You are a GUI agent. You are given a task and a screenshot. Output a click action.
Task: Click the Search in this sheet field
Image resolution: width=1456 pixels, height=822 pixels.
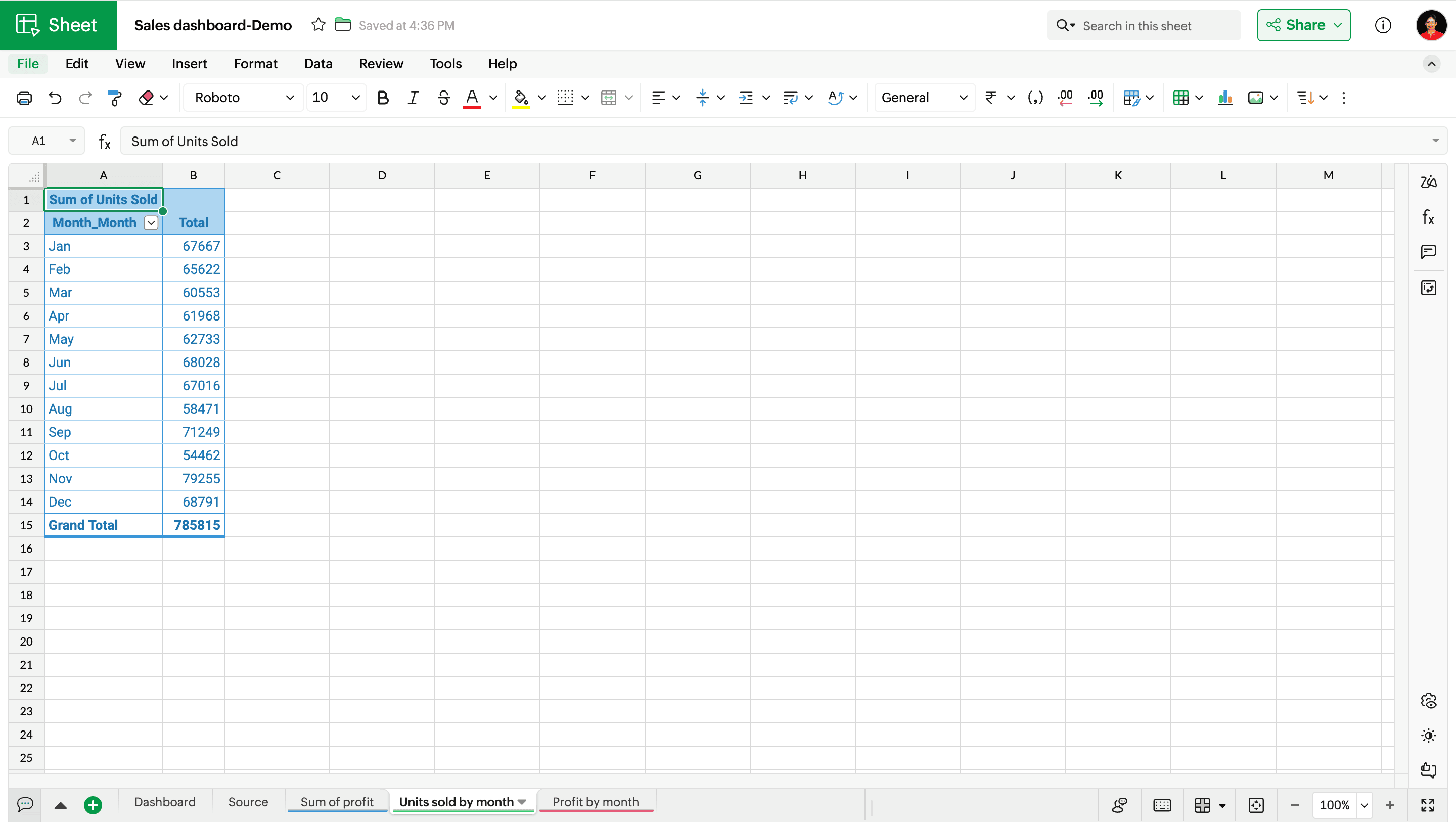(1144, 25)
